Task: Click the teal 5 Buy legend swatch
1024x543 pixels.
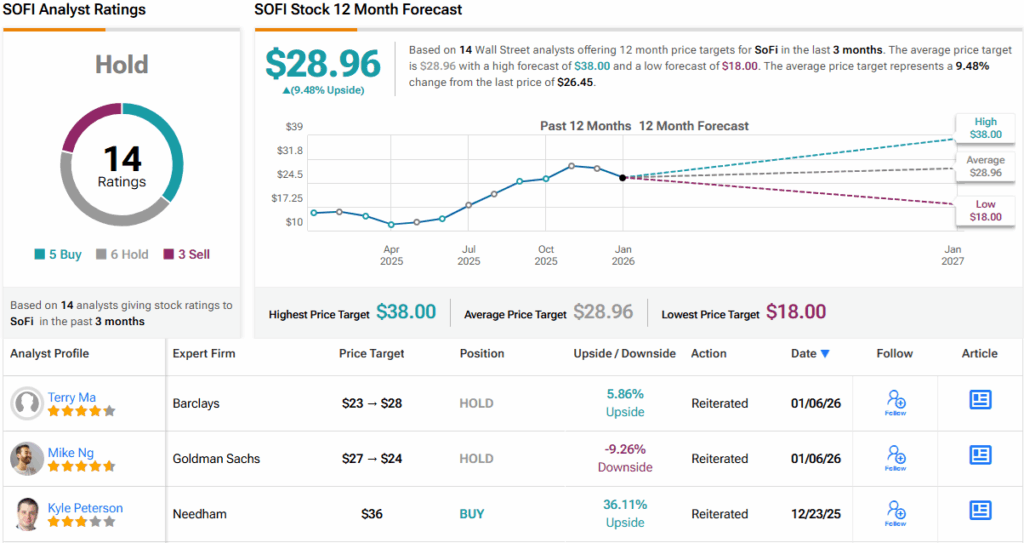Action: pyautogui.click(x=41, y=255)
